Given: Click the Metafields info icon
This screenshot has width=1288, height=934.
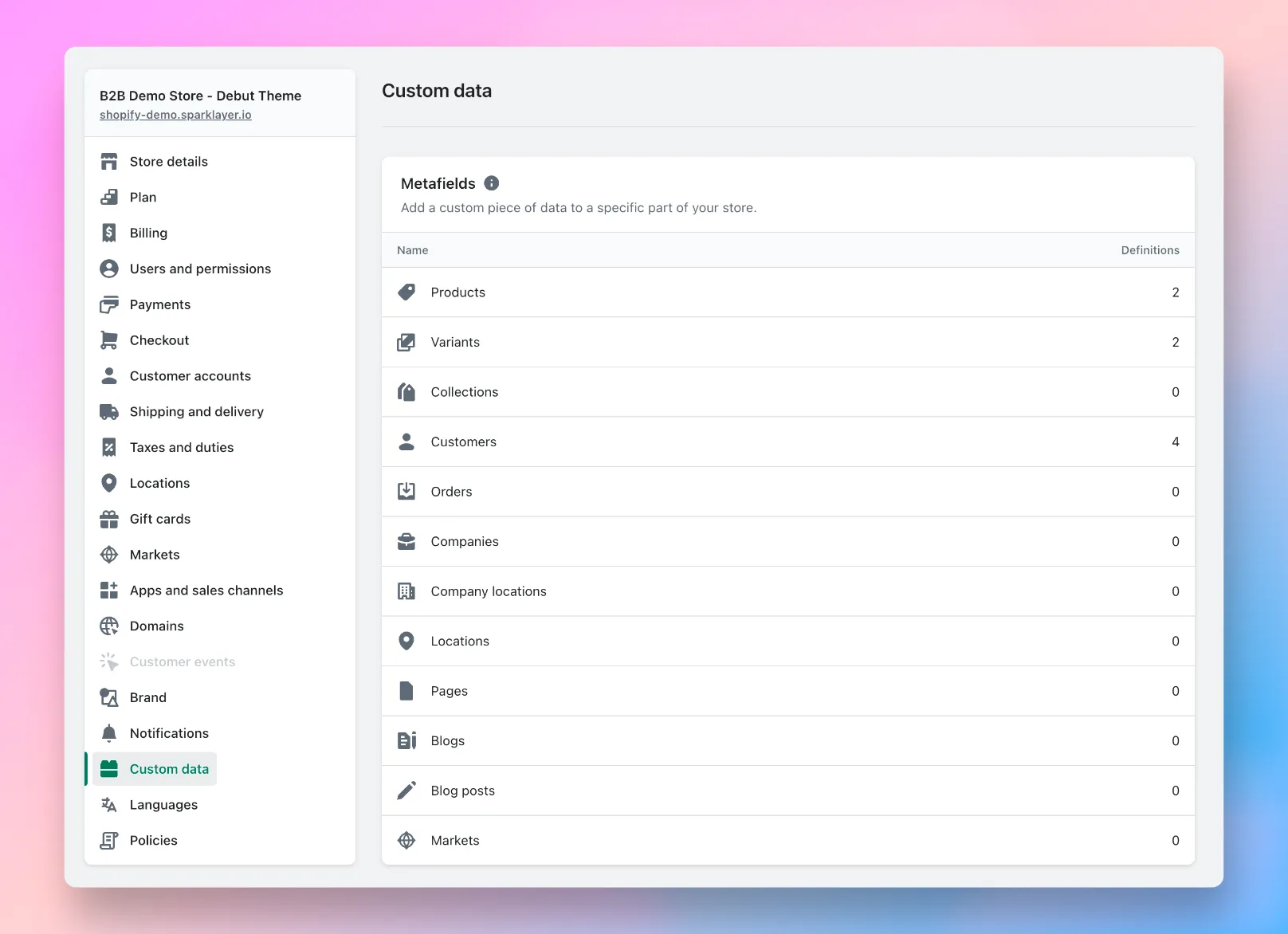Looking at the screenshot, I should (x=492, y=183).
